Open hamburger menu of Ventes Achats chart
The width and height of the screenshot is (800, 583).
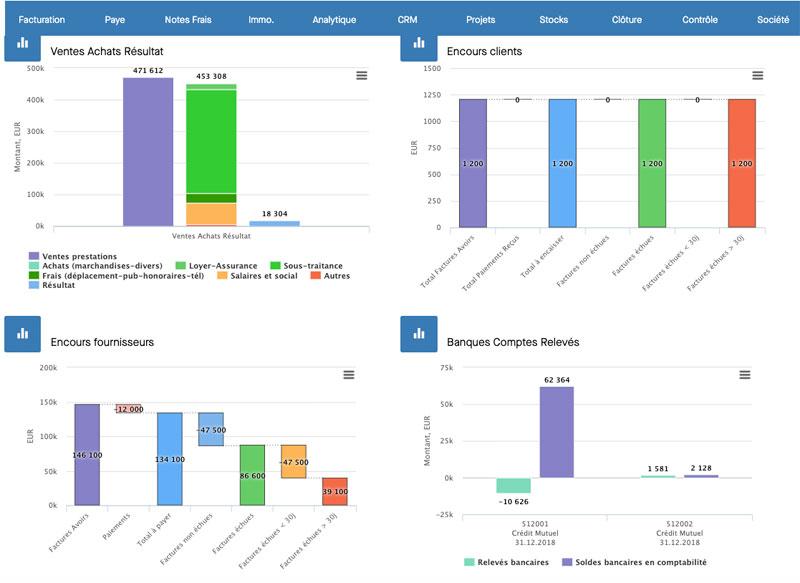click(x=361, y=75)
